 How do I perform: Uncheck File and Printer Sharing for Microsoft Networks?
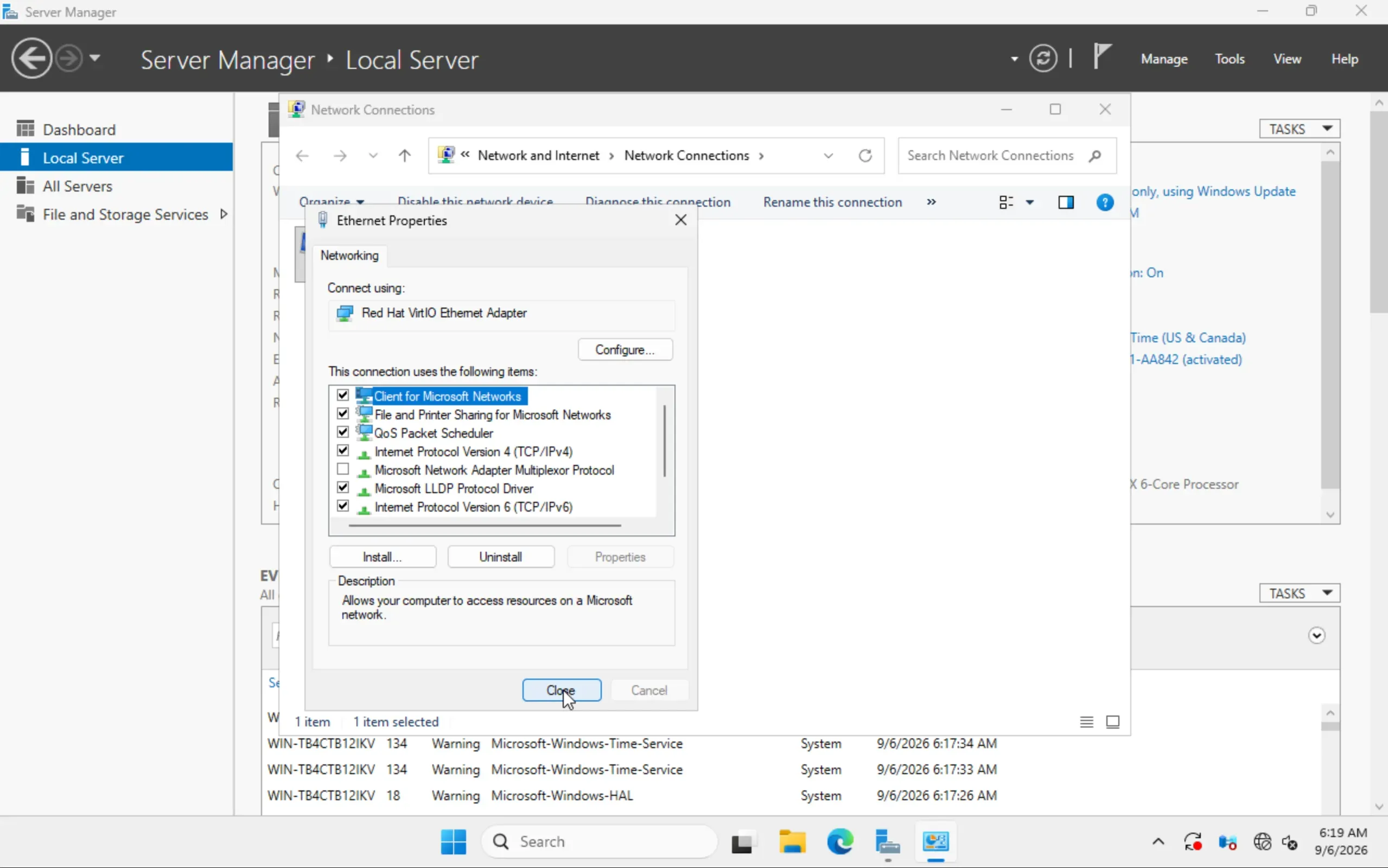343,413
